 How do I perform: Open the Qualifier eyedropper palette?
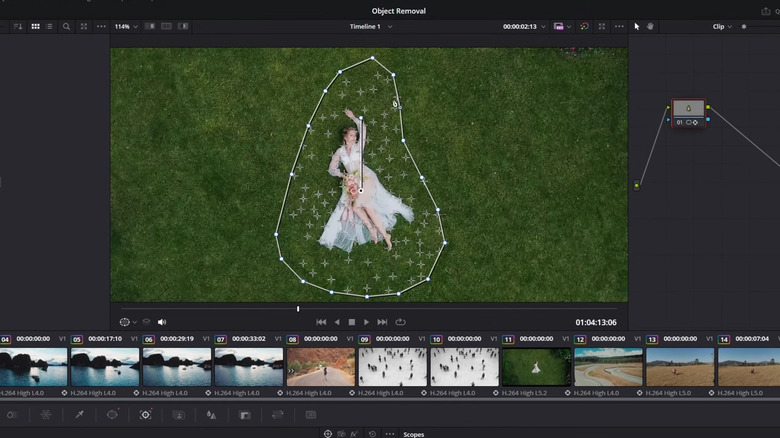point(79,414)
